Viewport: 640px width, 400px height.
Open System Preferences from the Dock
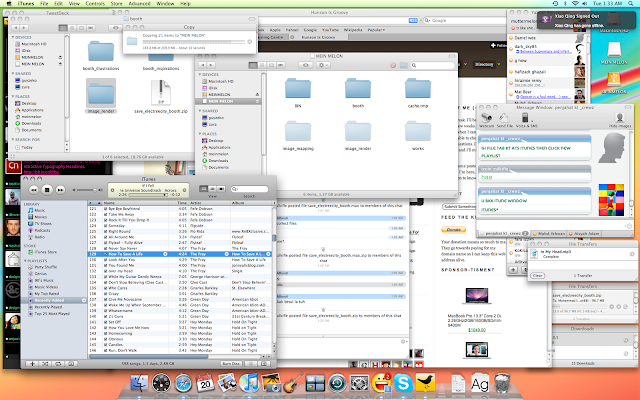359,384
